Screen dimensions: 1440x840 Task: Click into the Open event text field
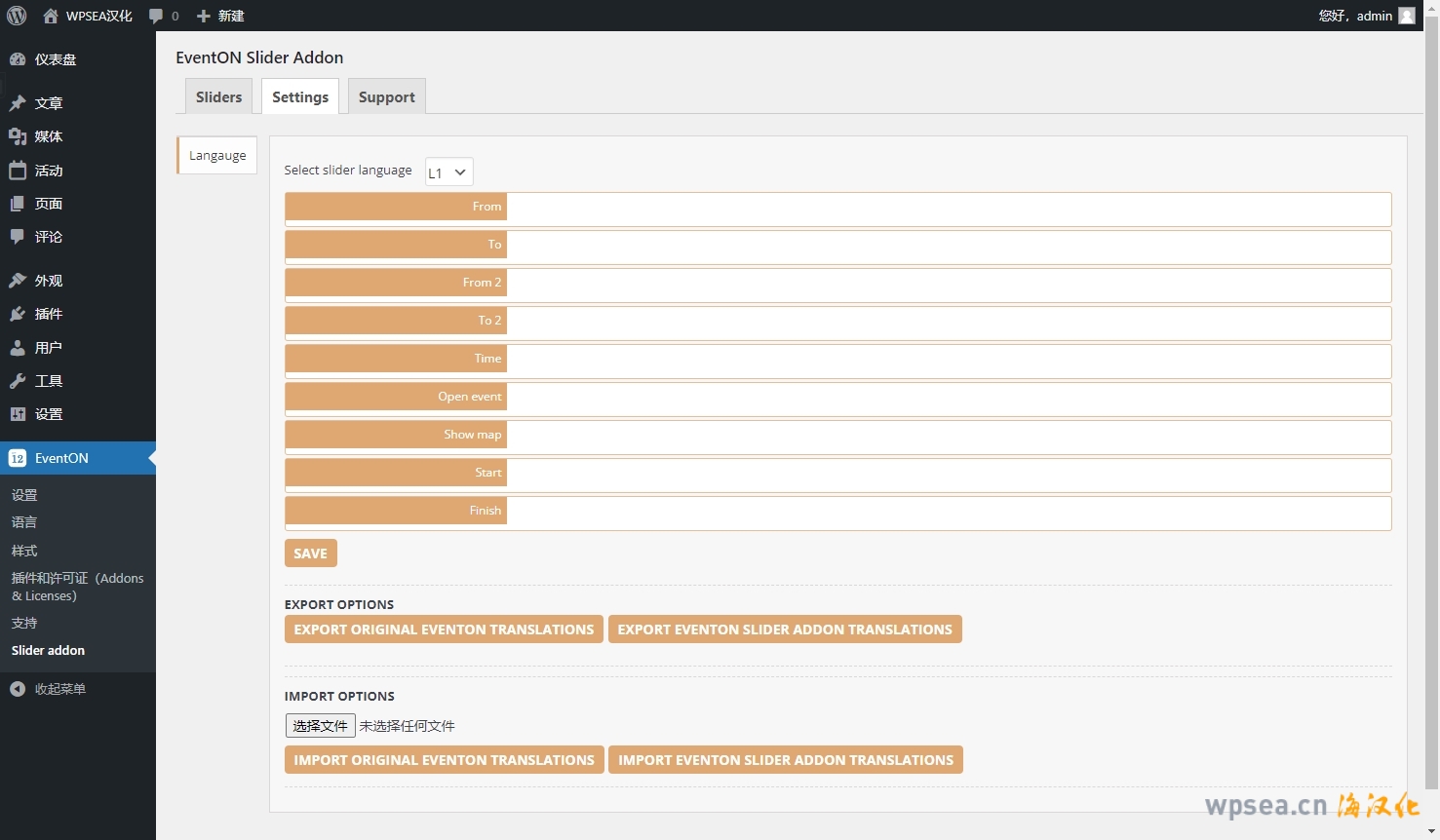948,398
